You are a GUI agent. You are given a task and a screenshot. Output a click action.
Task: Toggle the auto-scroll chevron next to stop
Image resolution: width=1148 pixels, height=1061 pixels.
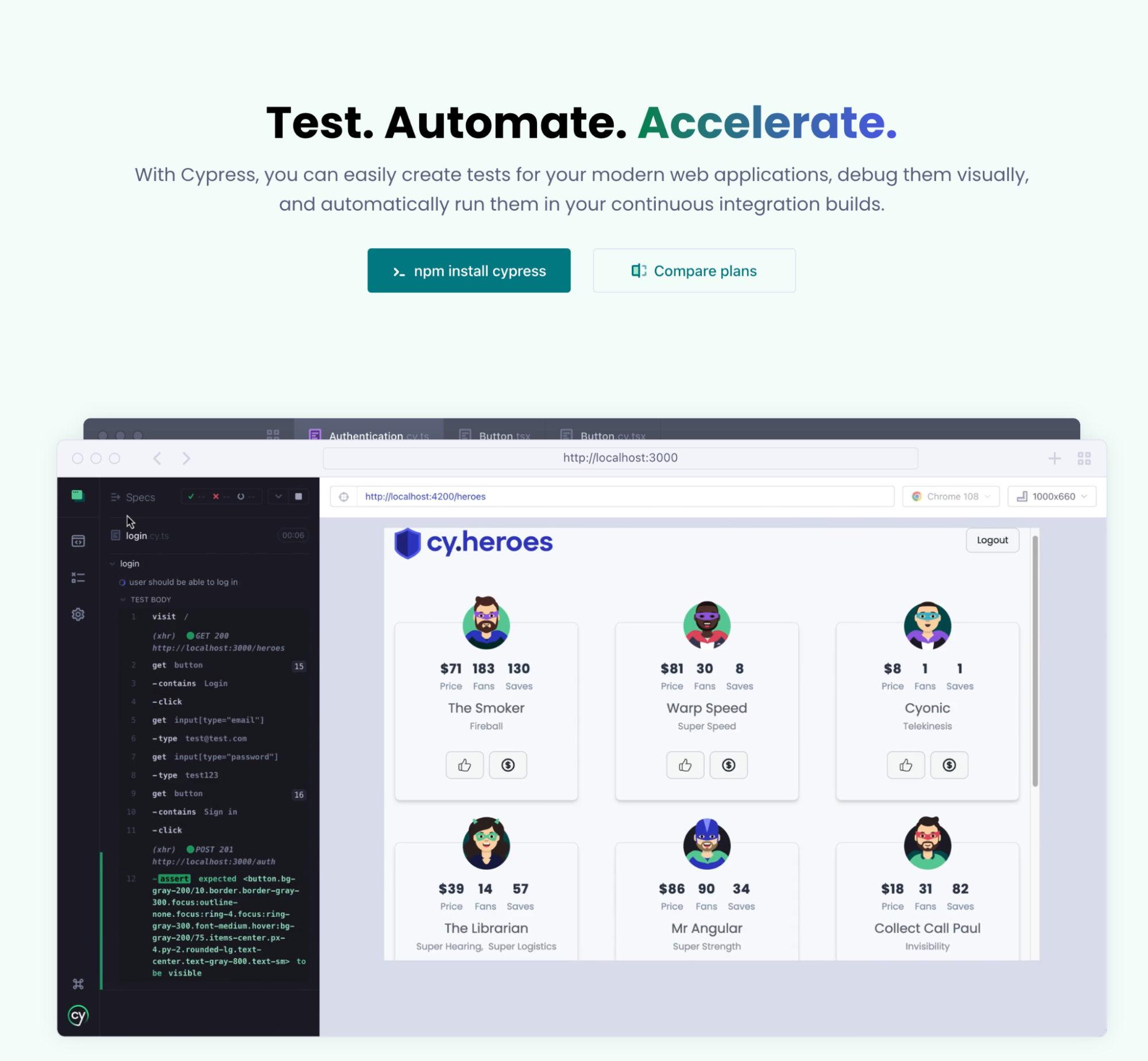(279, 497)
